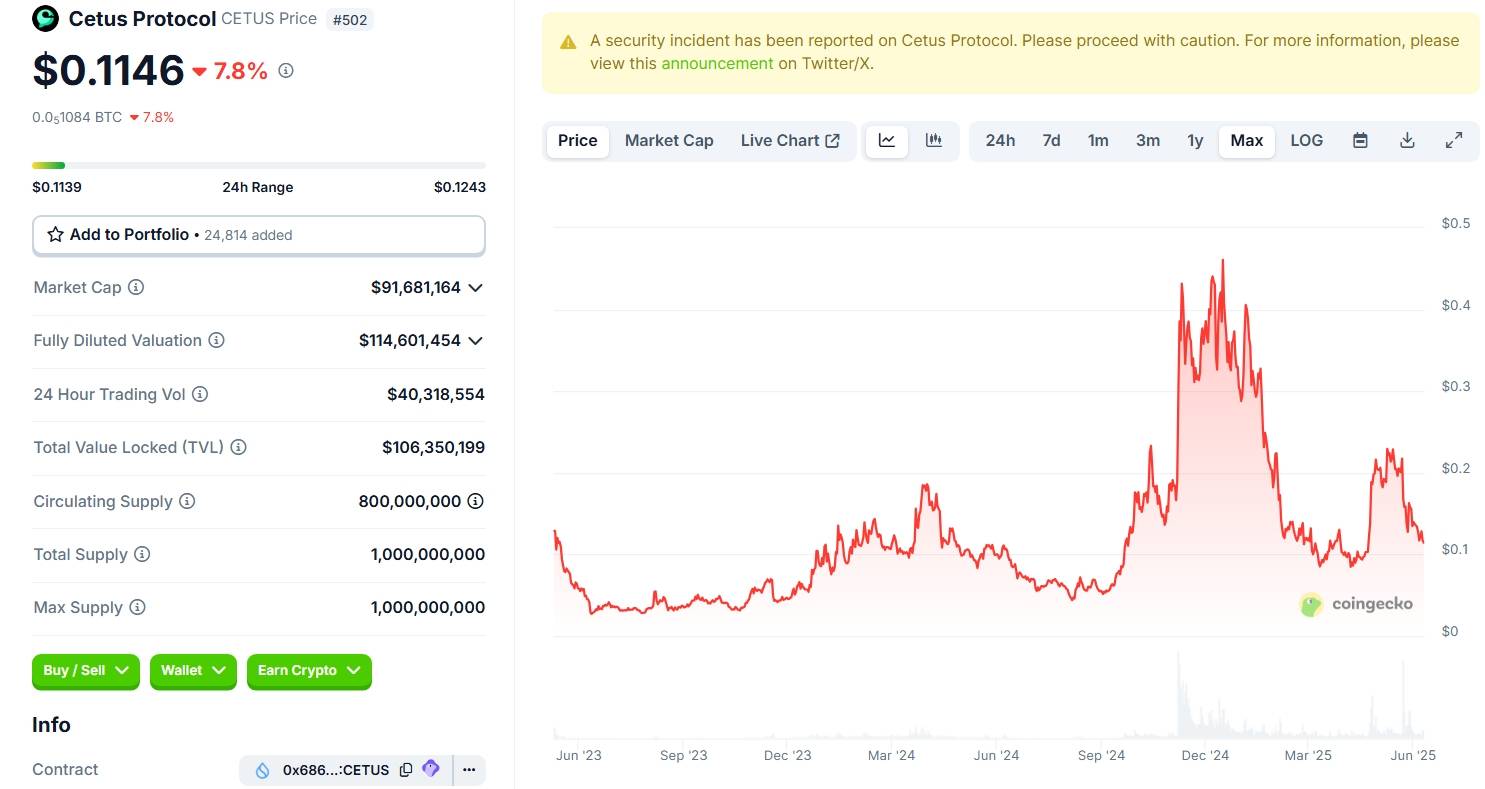Image resolution: width=1485 pixels, height=789 pixels.
Task: Click the $0.1243 24h high value
Action: [x=460, y=187]
